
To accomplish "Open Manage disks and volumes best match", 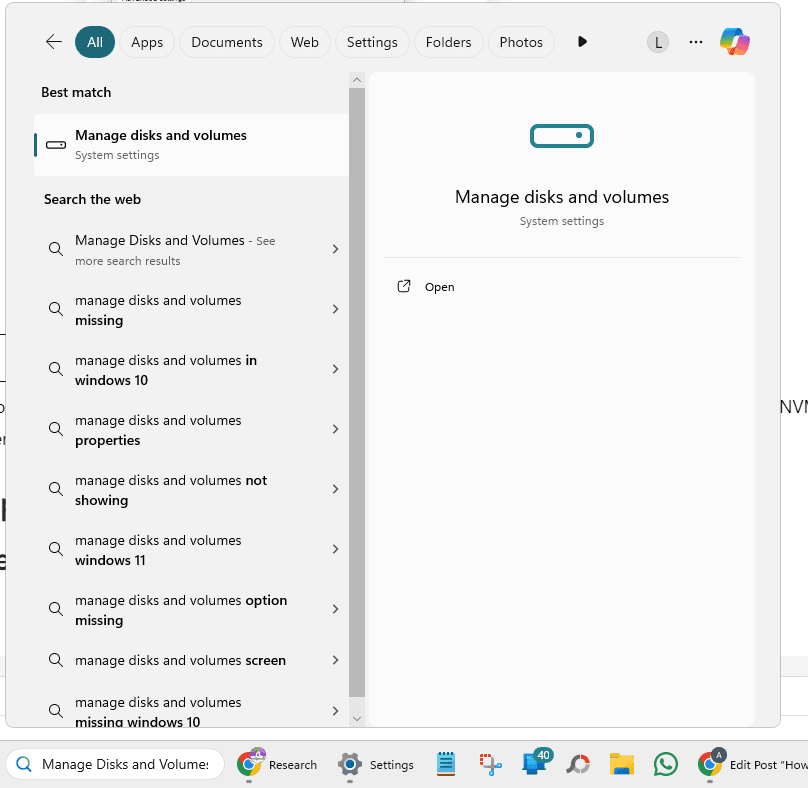I will click(191, 145).
